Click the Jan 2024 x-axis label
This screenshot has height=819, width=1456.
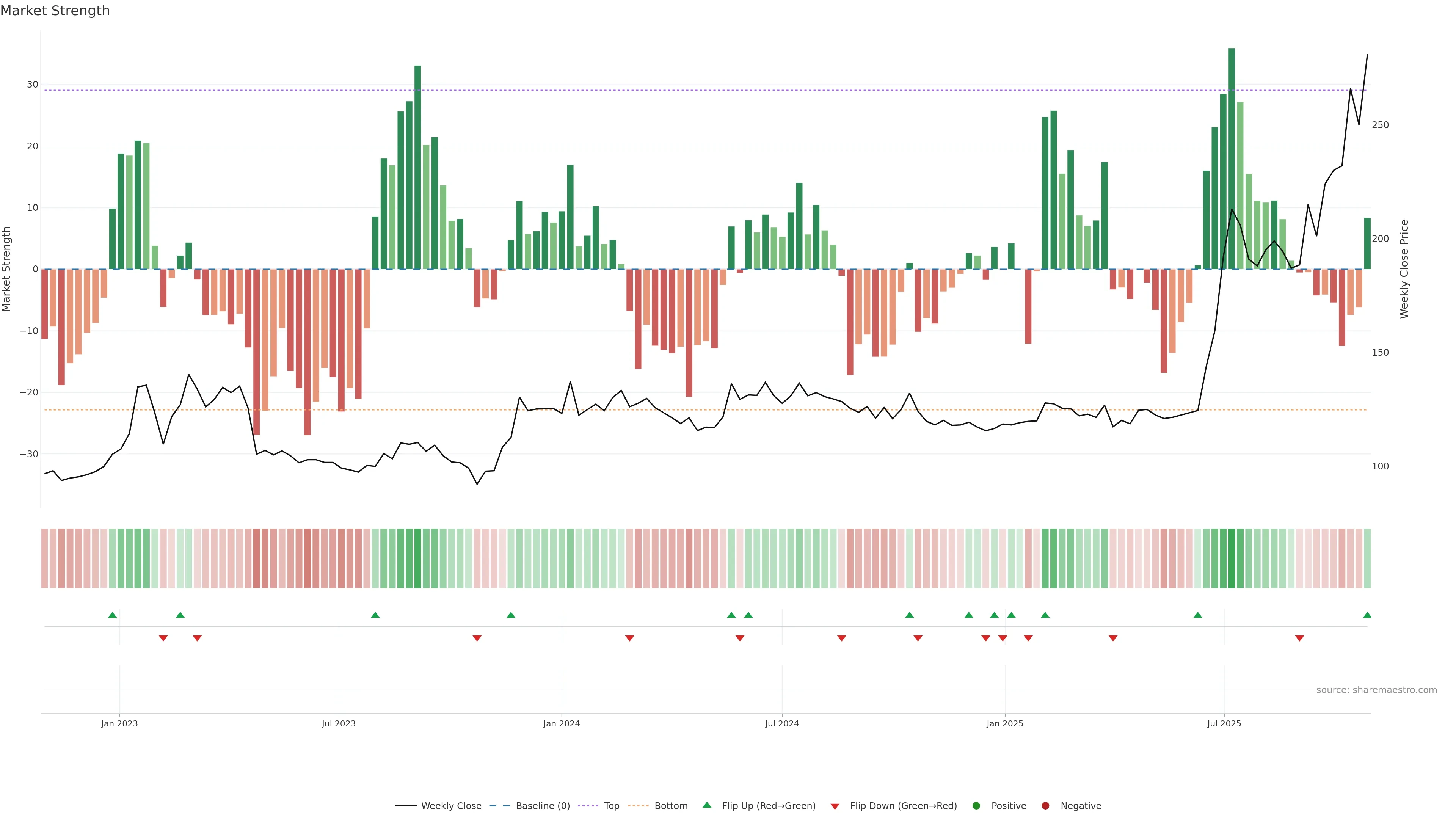pos(561,723)
